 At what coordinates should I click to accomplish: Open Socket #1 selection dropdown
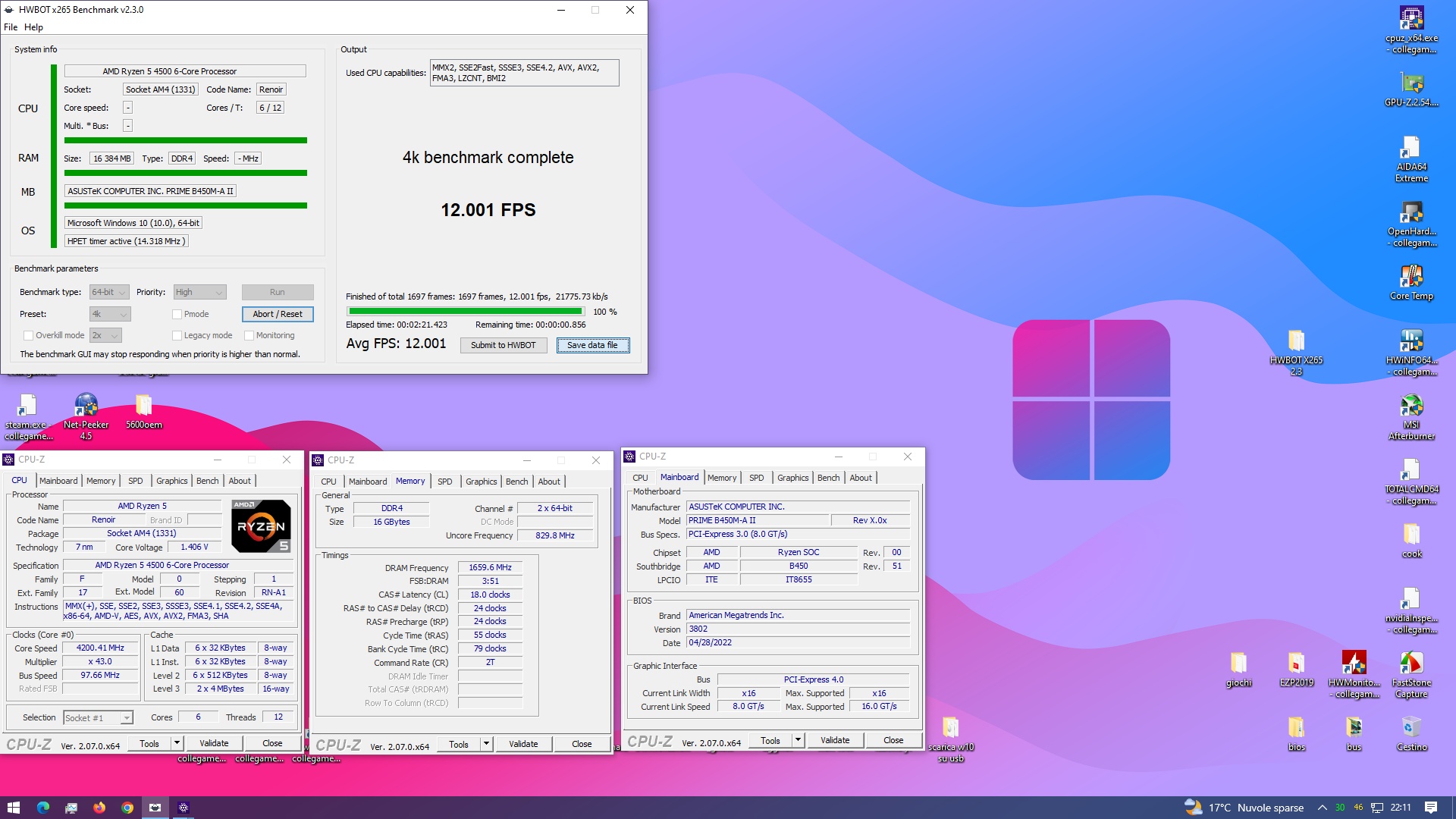[x=98, y=717]
